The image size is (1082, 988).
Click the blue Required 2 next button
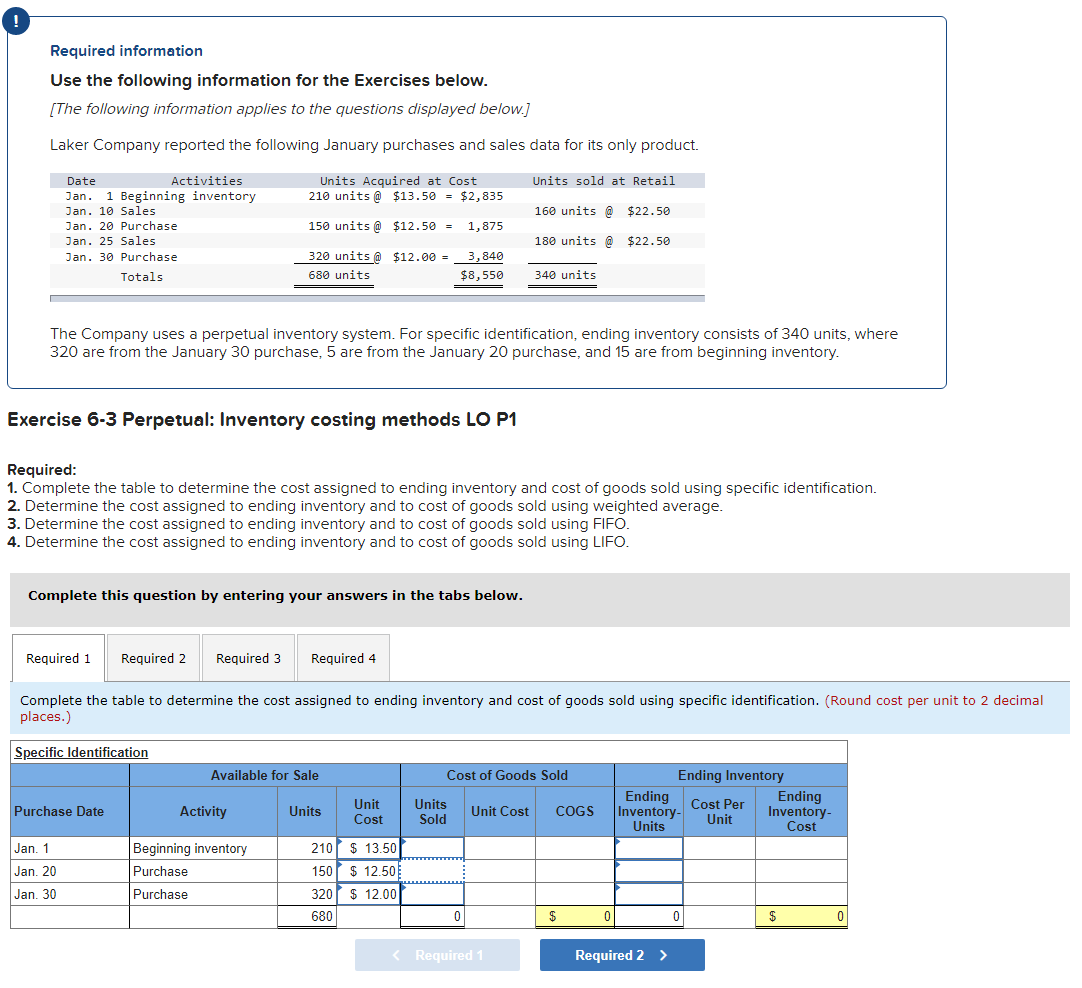tap(622, 955)
